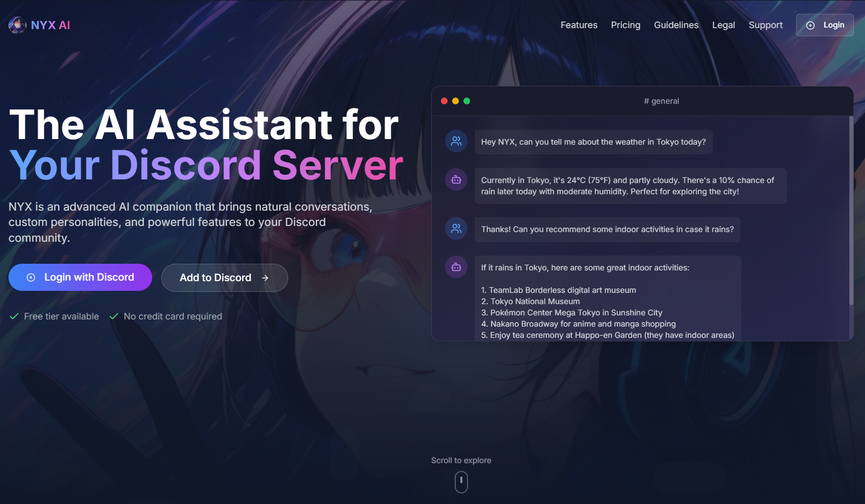The width and height of the screenshot is (865, 504).
Task: Click the green dot in chat window
Action: [x=467, y=101]
